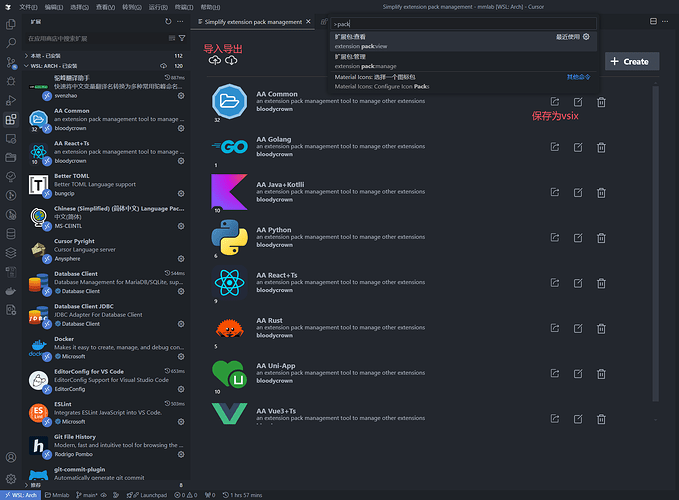Expand the 推荐 section at sidebar bottom

tap(106, 485)
